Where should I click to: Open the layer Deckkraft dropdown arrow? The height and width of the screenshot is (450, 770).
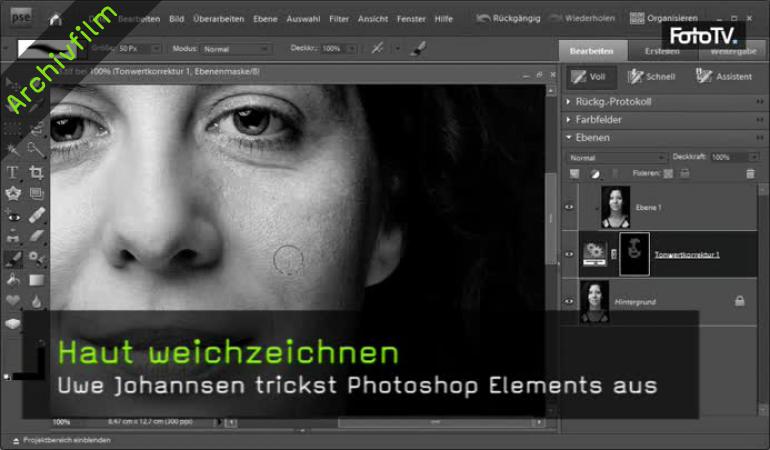point(754,157)
